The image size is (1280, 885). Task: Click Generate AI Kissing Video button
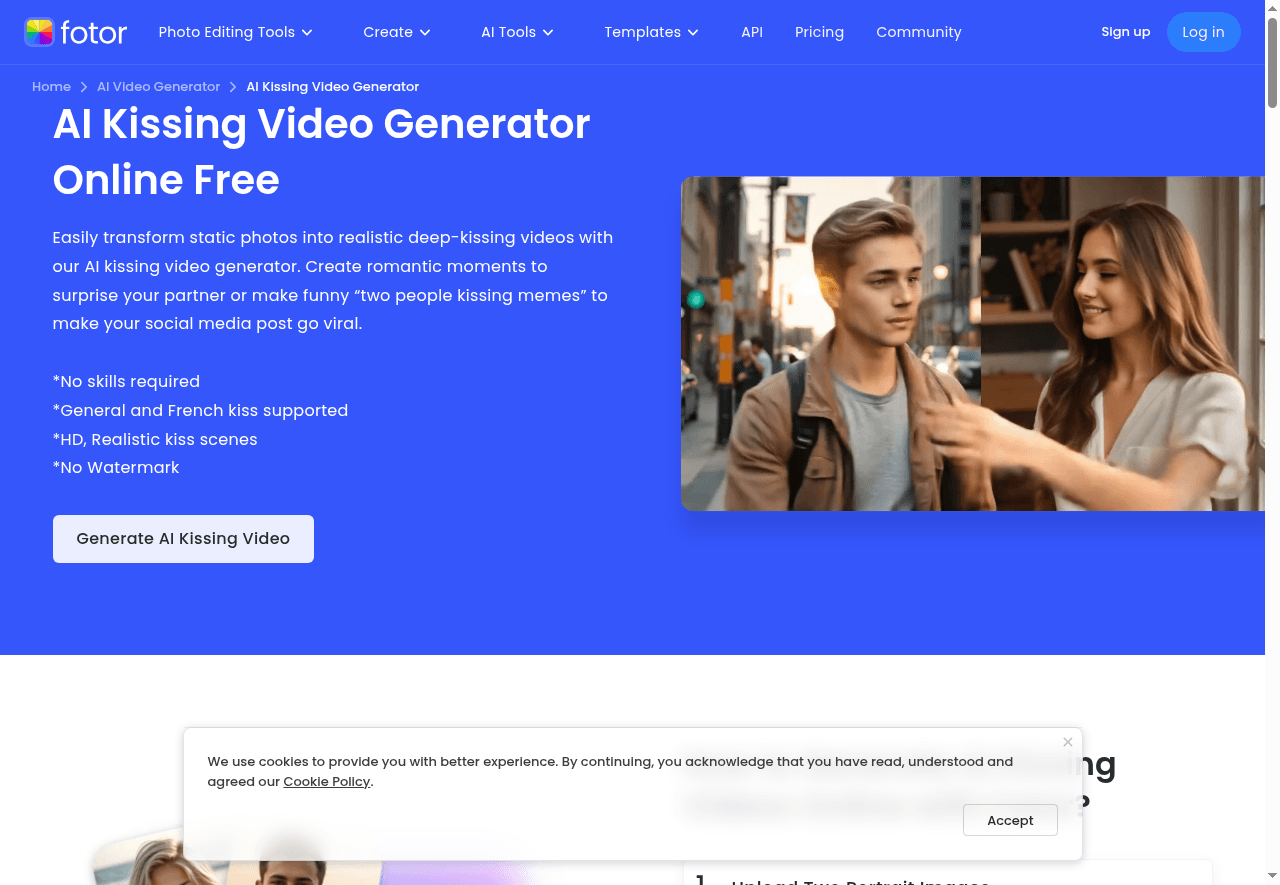(183, 539)
